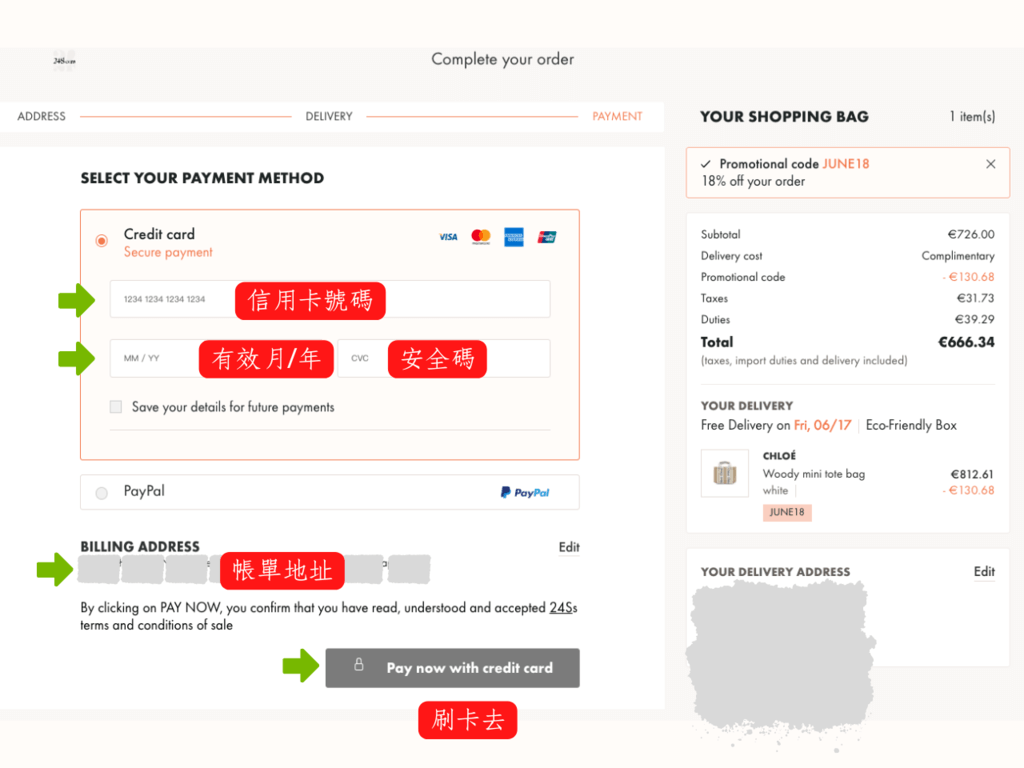Viewport: 1024px width, 768px height.
Task: Go back to the ADDRESS step
Action: point(41,116)
